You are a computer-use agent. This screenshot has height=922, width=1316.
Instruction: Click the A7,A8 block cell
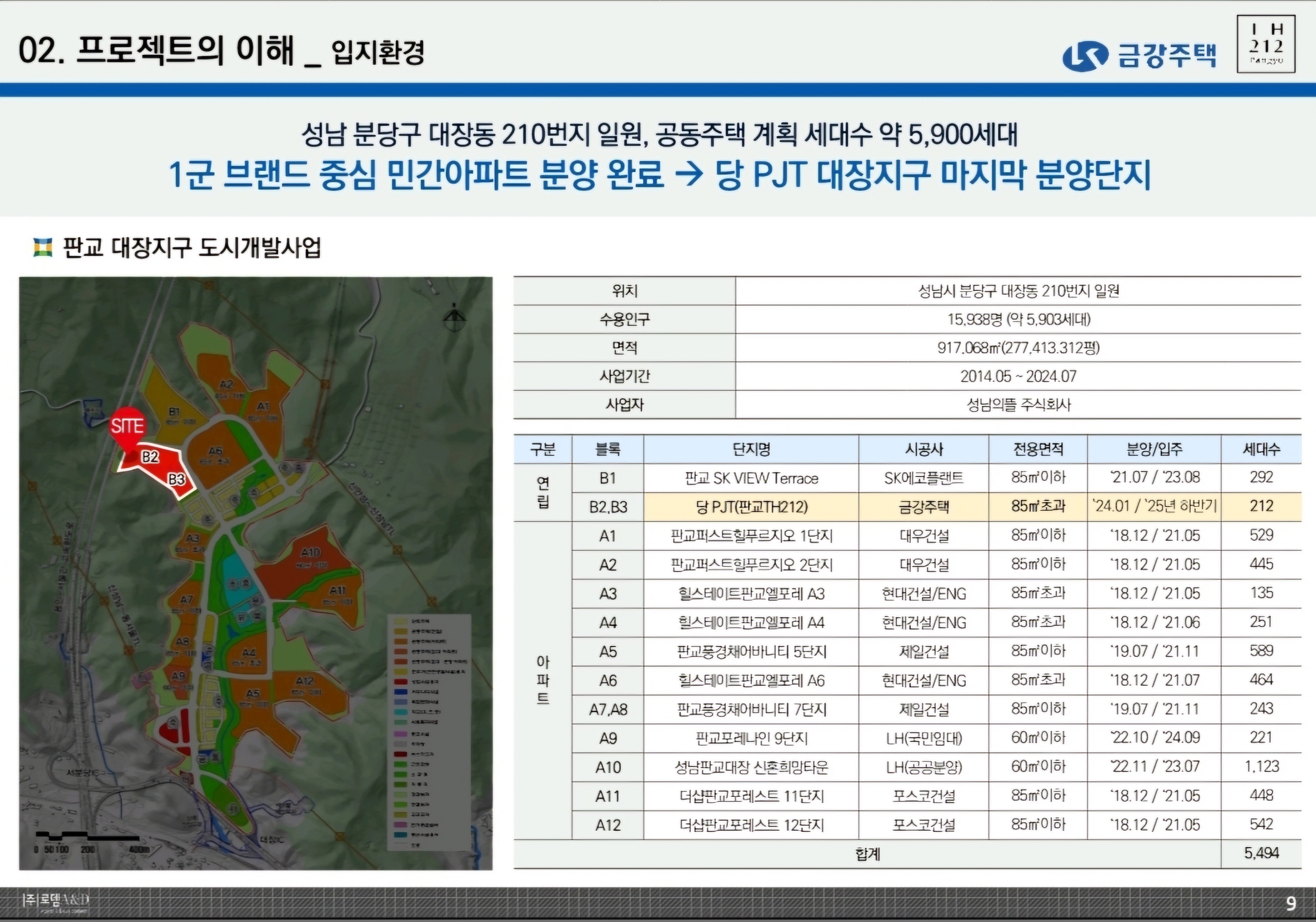point(608,709)
